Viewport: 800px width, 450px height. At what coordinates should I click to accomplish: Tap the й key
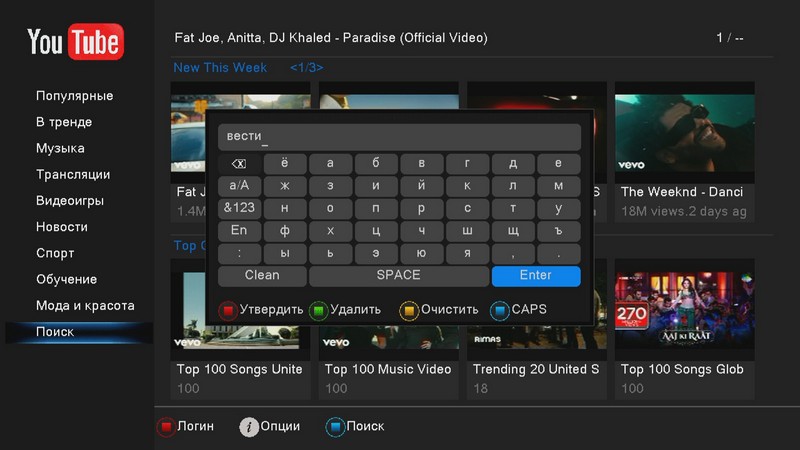(x=421, y=186)
